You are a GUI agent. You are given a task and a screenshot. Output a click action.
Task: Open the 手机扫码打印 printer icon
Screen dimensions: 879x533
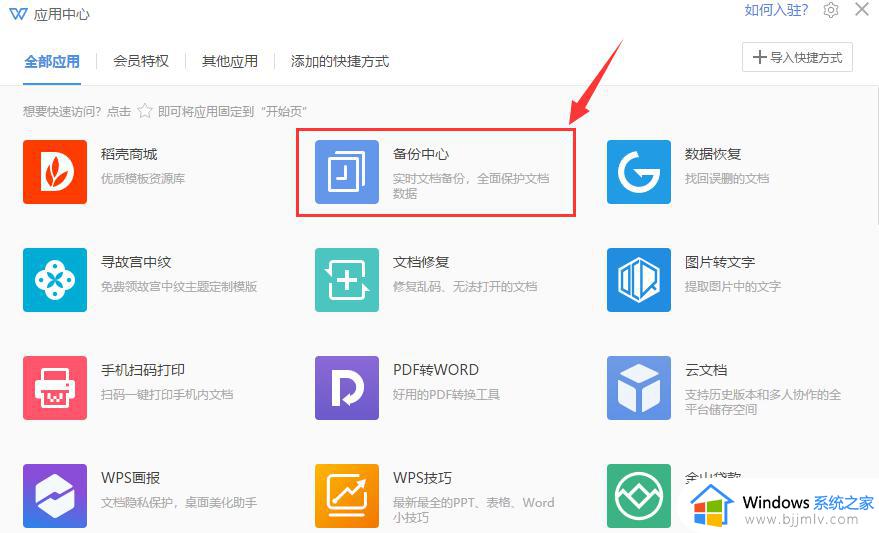click(x=55, y=388)
